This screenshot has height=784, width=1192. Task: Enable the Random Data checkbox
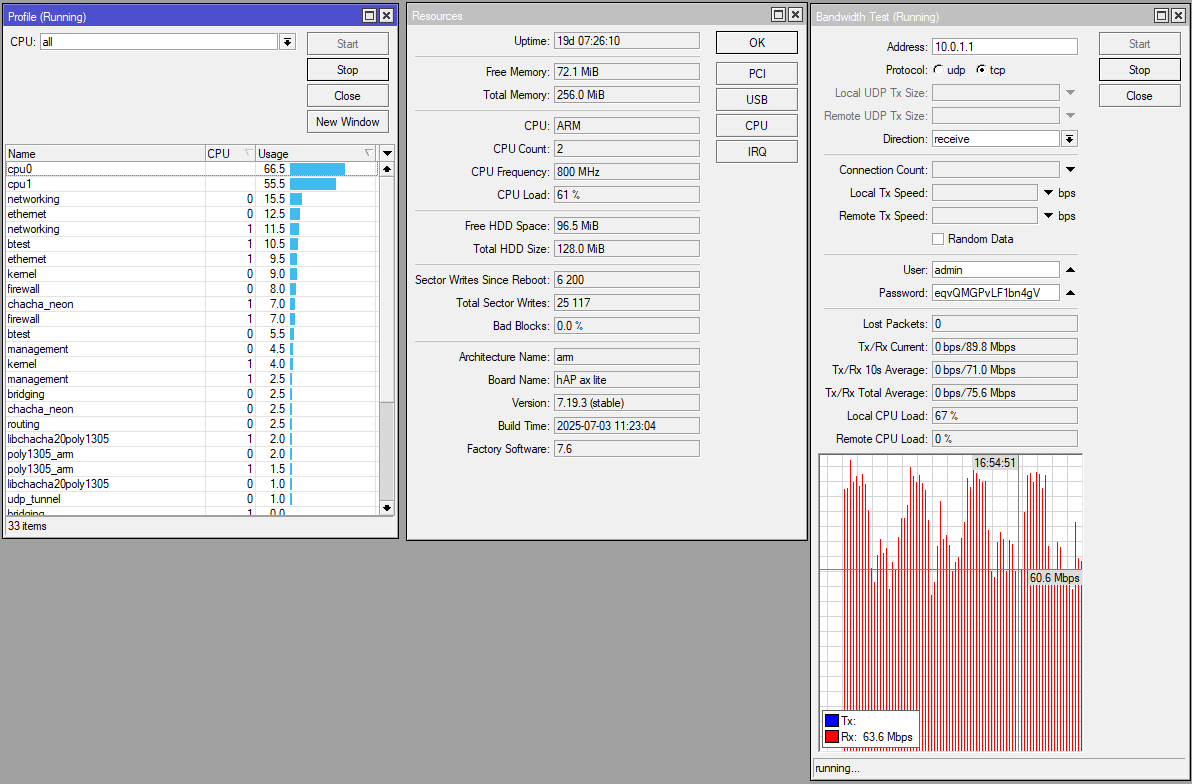click(x=938, y=239)
